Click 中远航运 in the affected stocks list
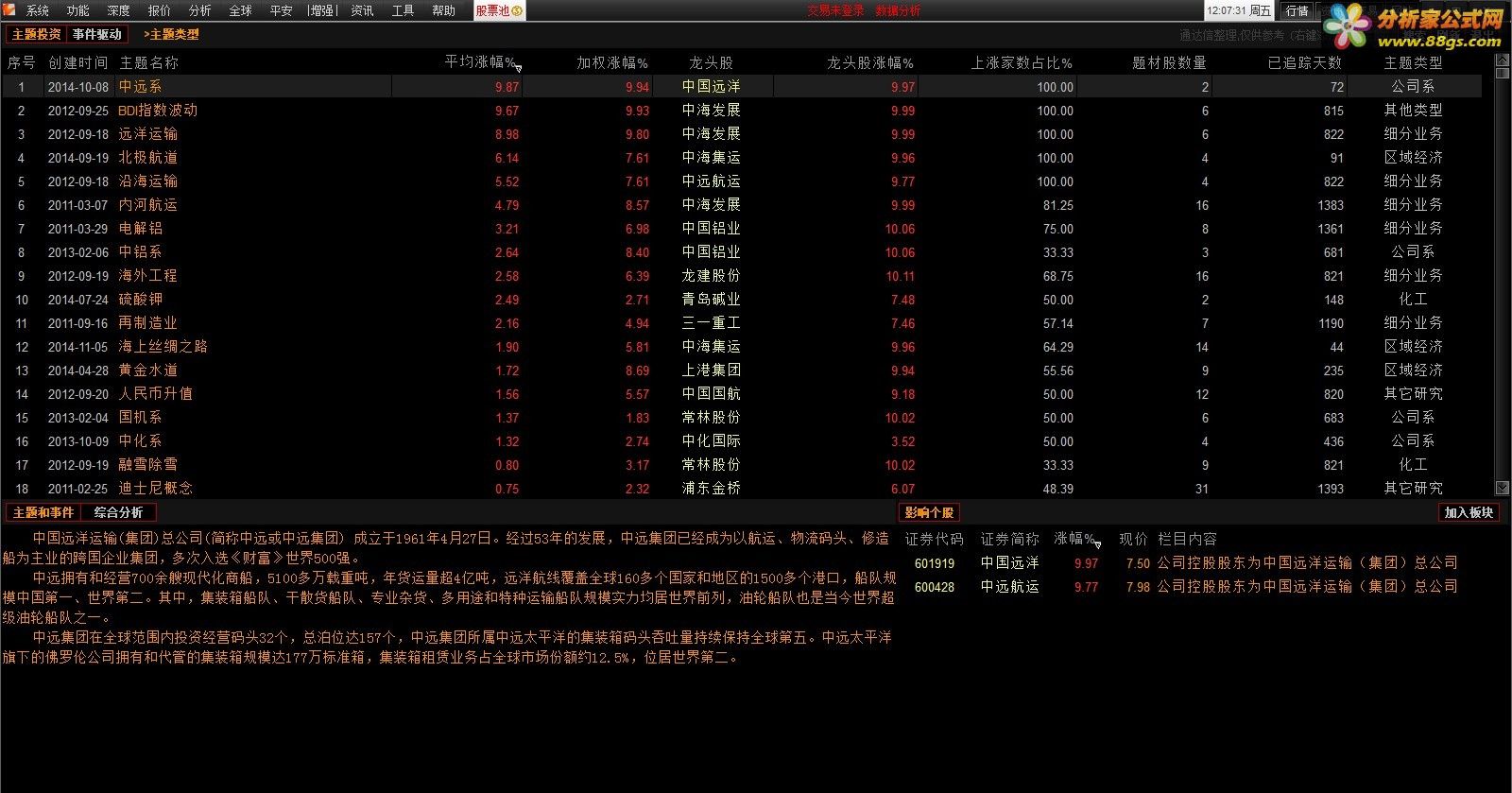 pos(1009,587)
